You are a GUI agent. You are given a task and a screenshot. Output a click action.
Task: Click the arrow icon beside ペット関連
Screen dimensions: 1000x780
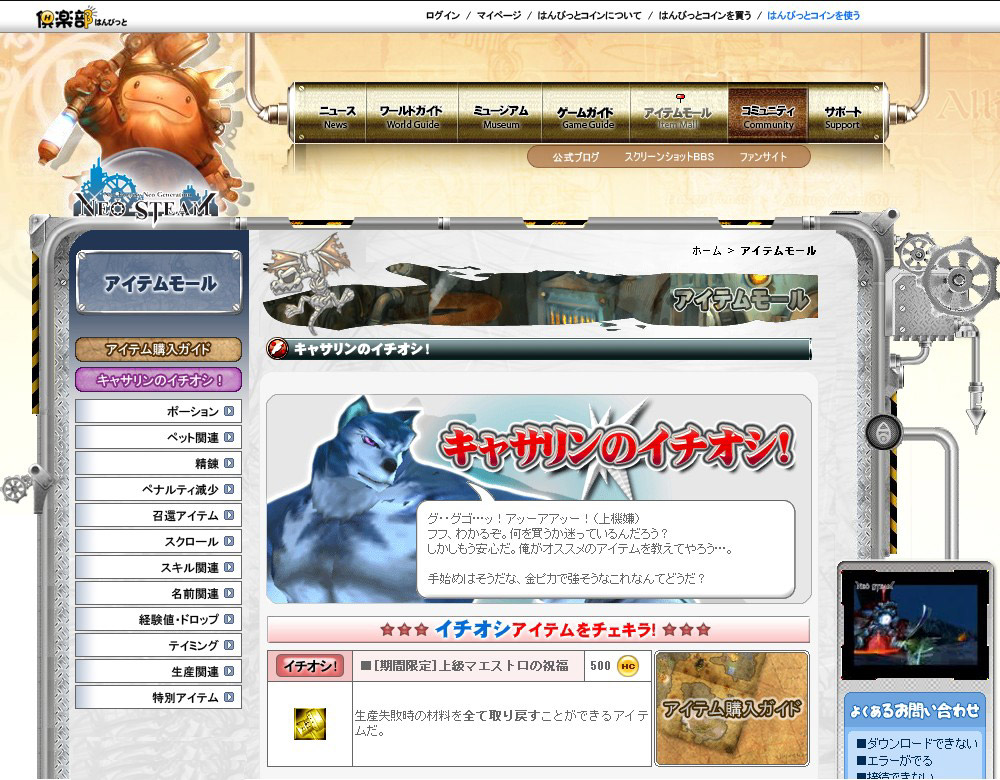click(x=229, y=437)
